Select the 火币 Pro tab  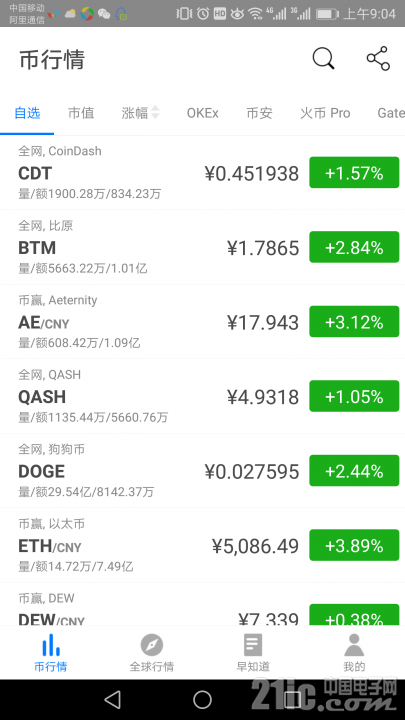point(325,113)
